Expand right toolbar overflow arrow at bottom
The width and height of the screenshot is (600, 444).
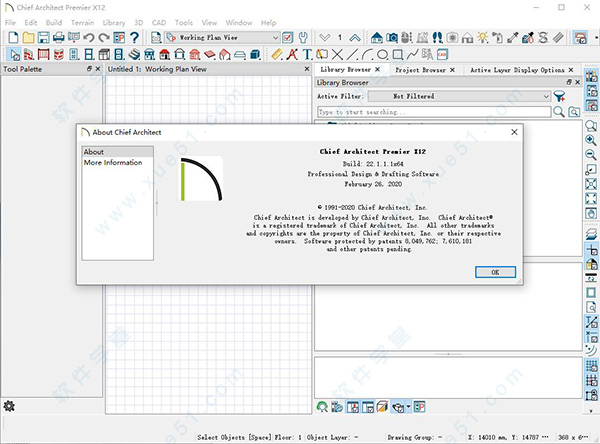(592, 411)
